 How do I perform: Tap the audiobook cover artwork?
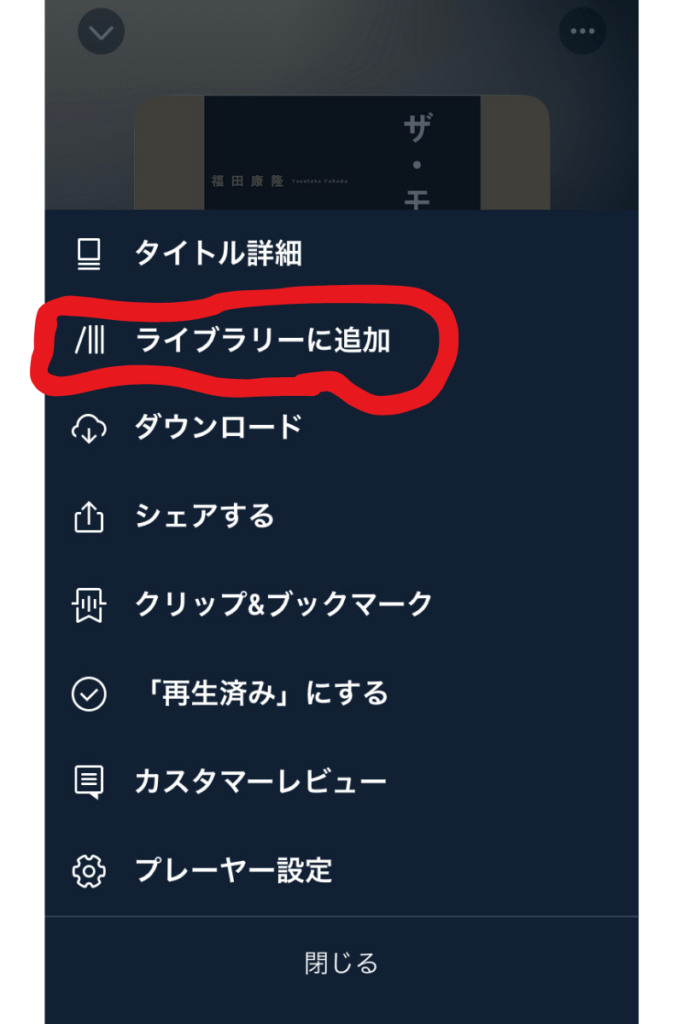tap(342, 153)
